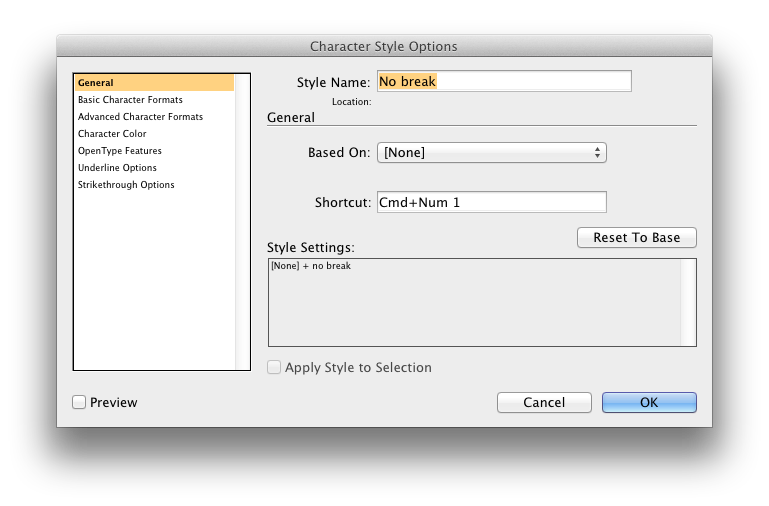
Task: Open the Based On dropdown
Action: (491, 152)
